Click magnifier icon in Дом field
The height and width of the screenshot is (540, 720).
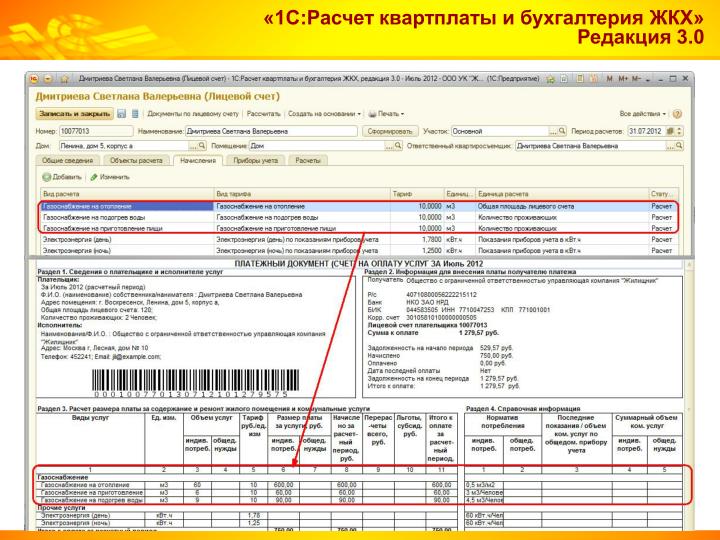202,146
